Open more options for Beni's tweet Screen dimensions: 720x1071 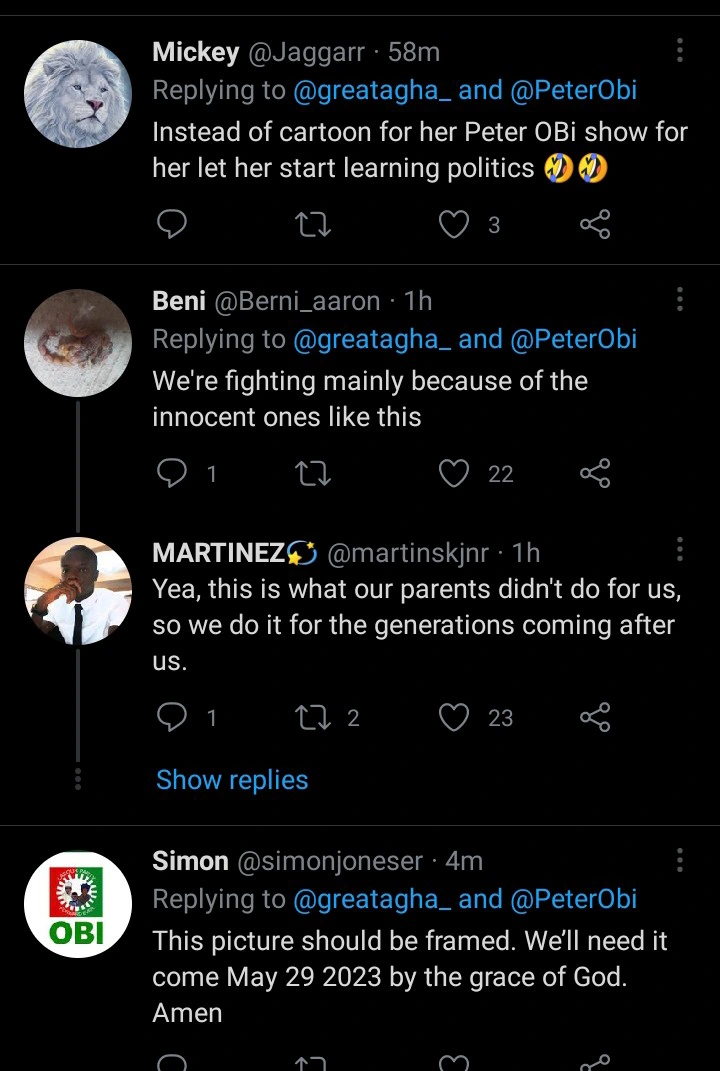click(680, 299)
